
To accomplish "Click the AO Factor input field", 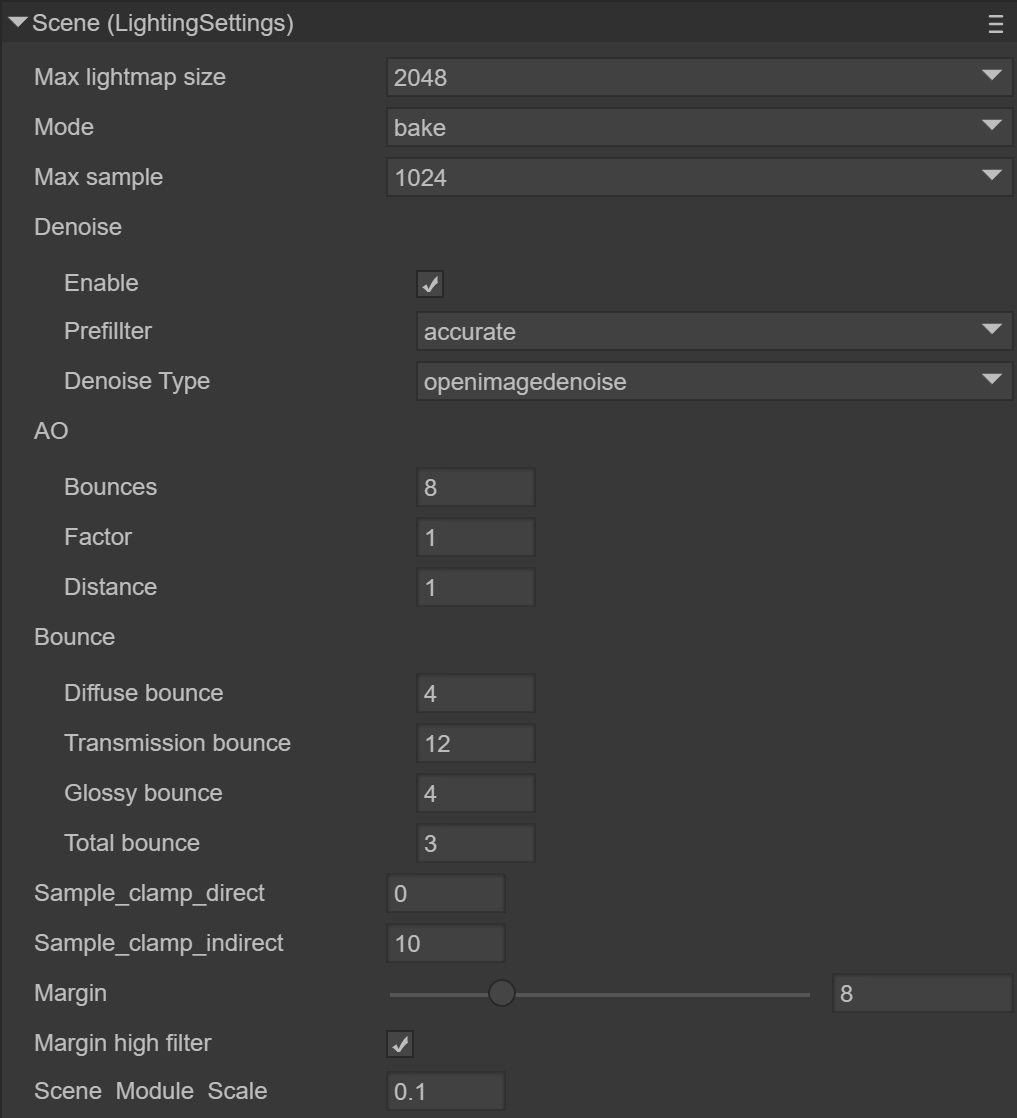I will pos(475,537).
